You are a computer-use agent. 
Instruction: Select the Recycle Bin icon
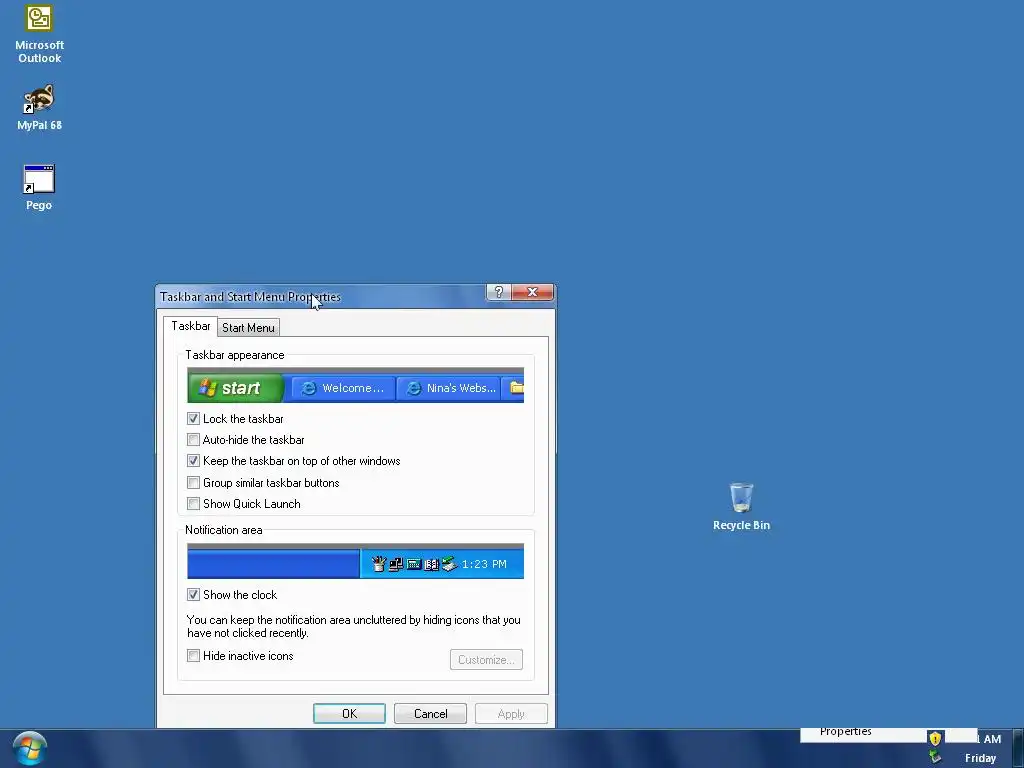click(741, 507)
